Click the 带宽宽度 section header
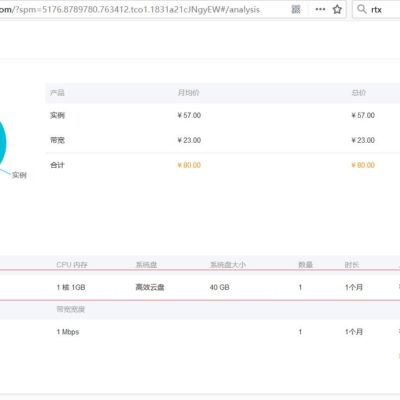 (71, 309)
